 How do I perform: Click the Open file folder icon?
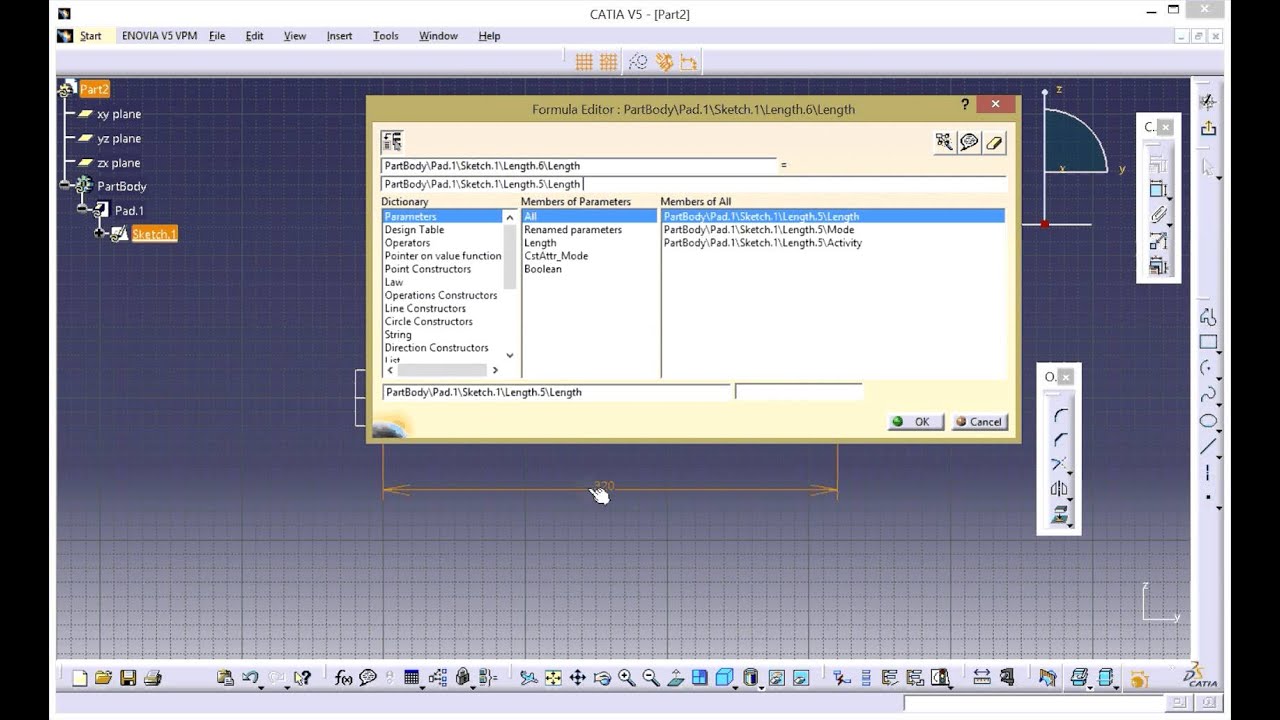click(103, 678)
